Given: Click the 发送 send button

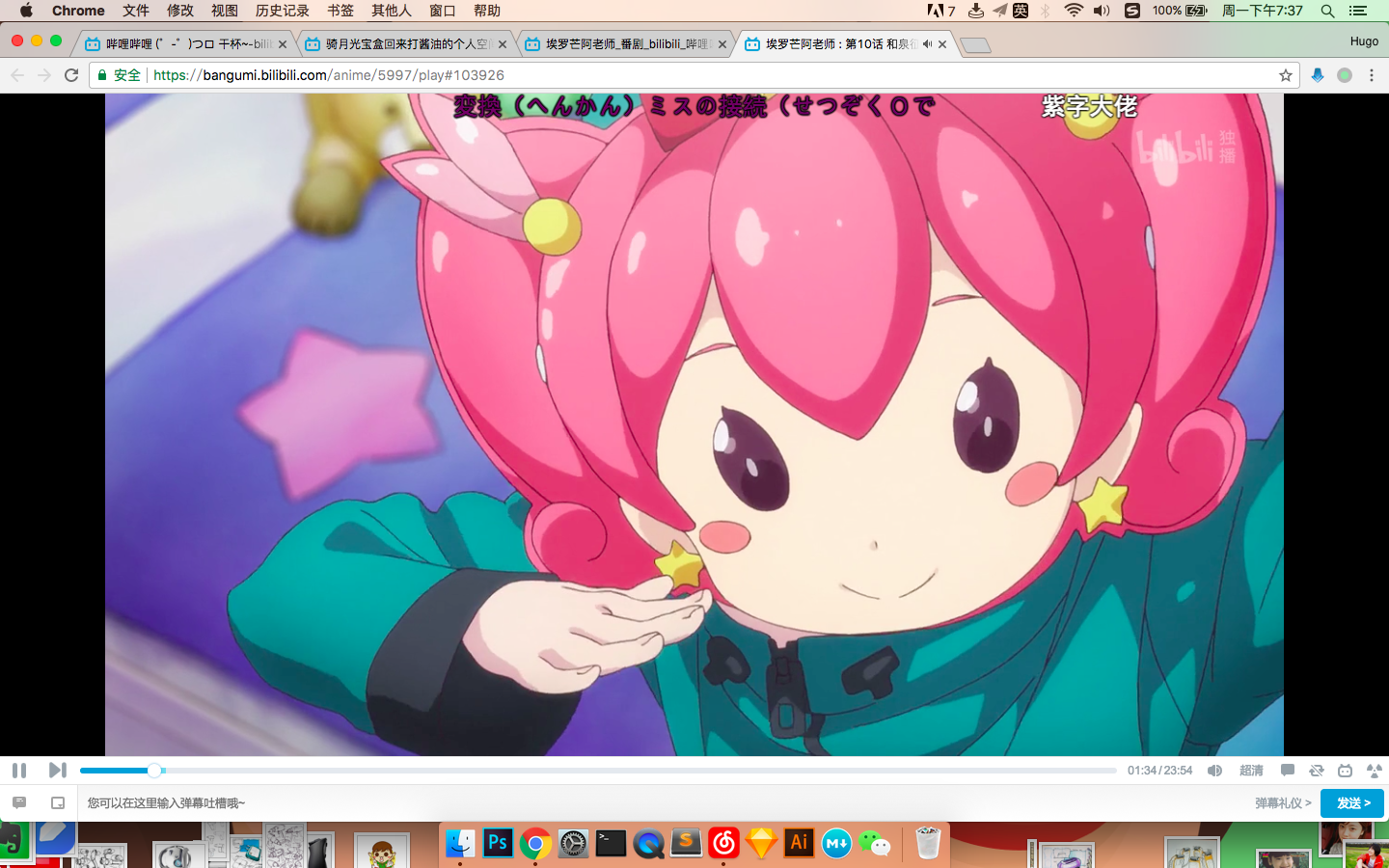Looking at the screenshot, I should click(1352, 803).
